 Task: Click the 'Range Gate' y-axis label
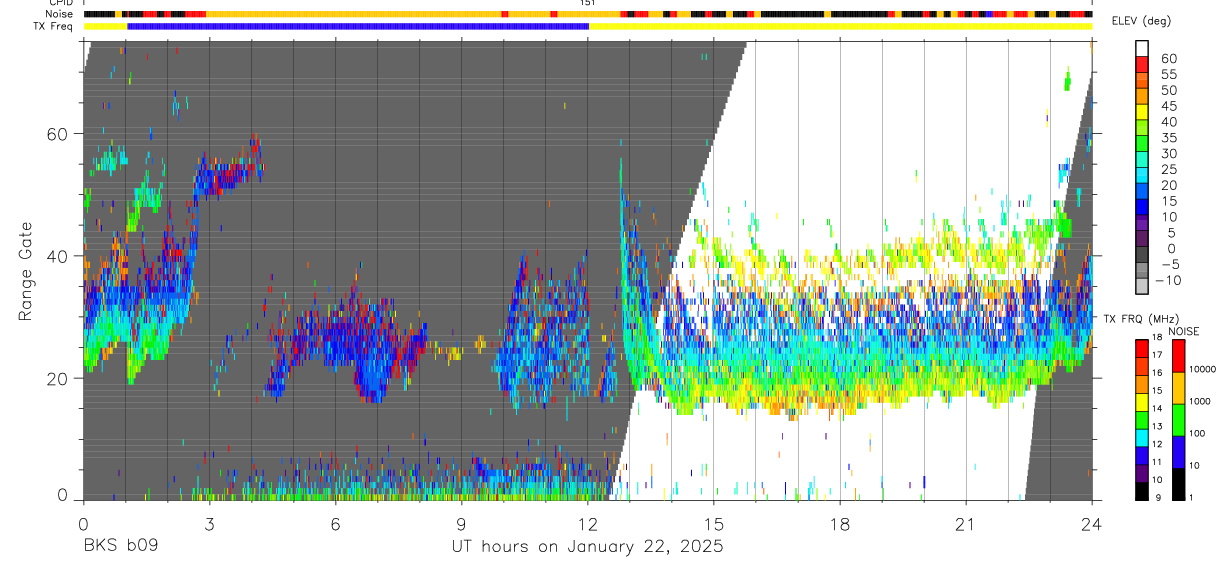(27, 272)
